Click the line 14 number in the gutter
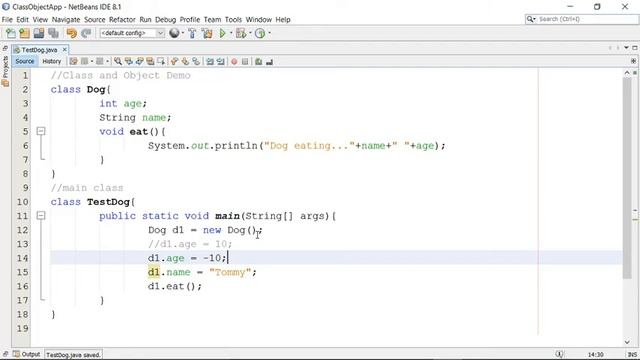This screenshot has width=640, height=360. pyautogui.click(x=22, y=258)
